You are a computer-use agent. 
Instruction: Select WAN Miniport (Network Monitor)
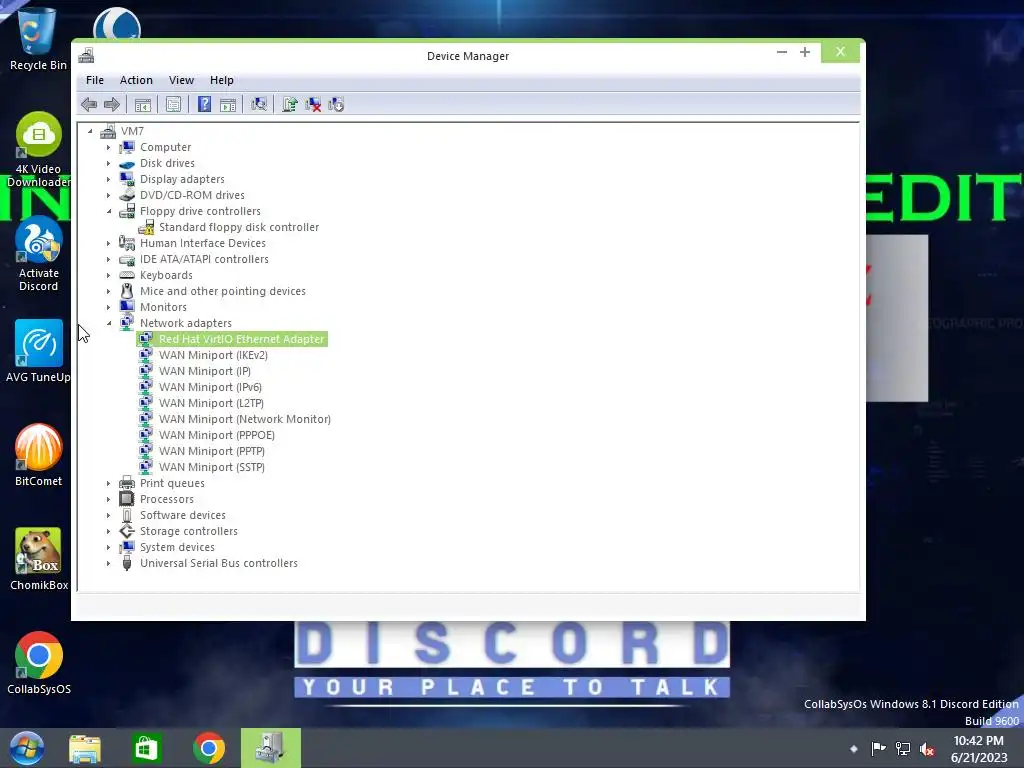(245, 419)
